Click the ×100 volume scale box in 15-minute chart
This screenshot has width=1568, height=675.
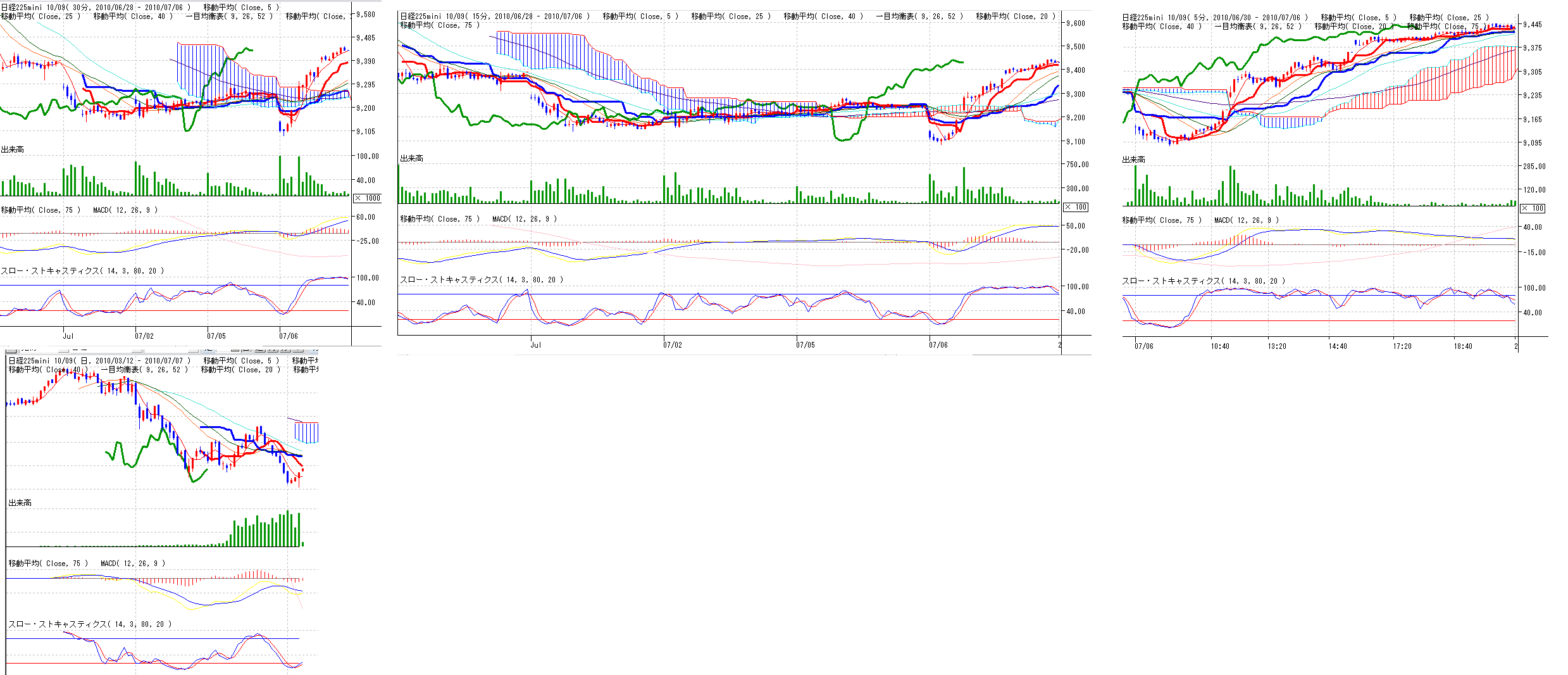[x=1076, y=207]
